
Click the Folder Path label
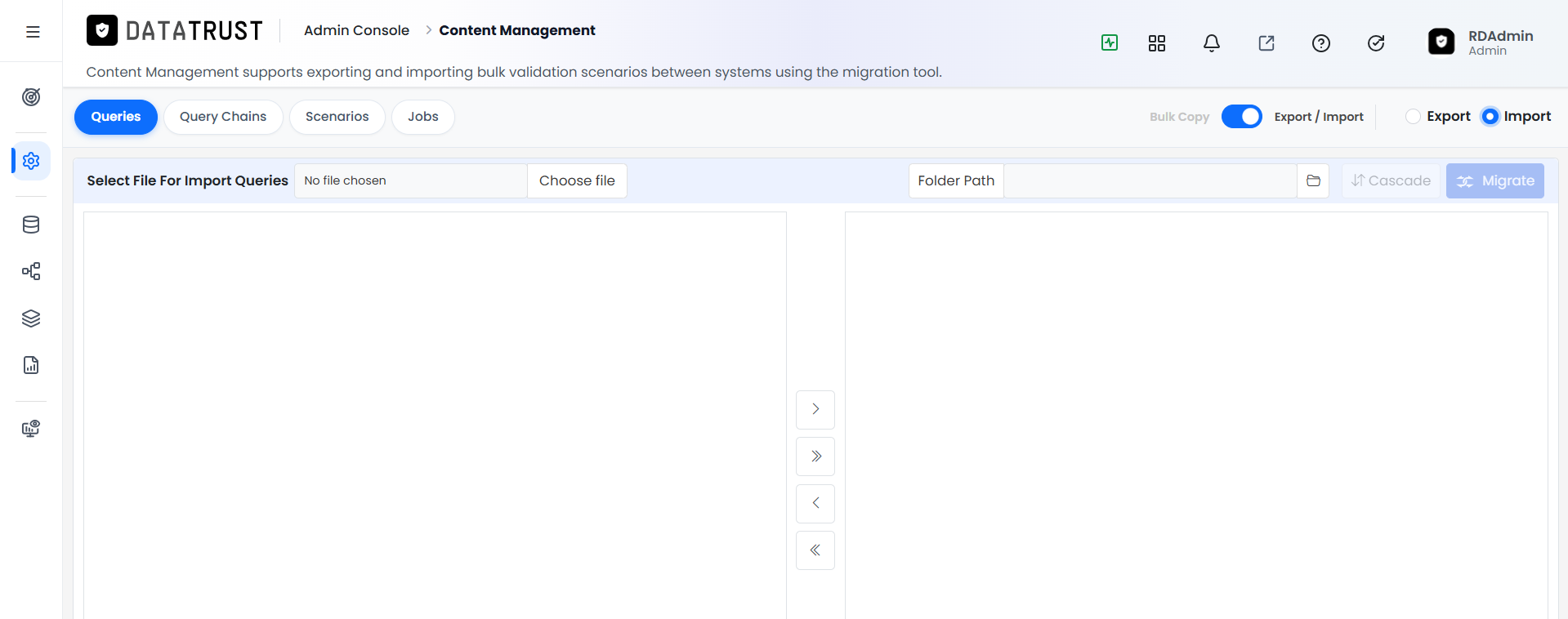[x=956, y=180]
